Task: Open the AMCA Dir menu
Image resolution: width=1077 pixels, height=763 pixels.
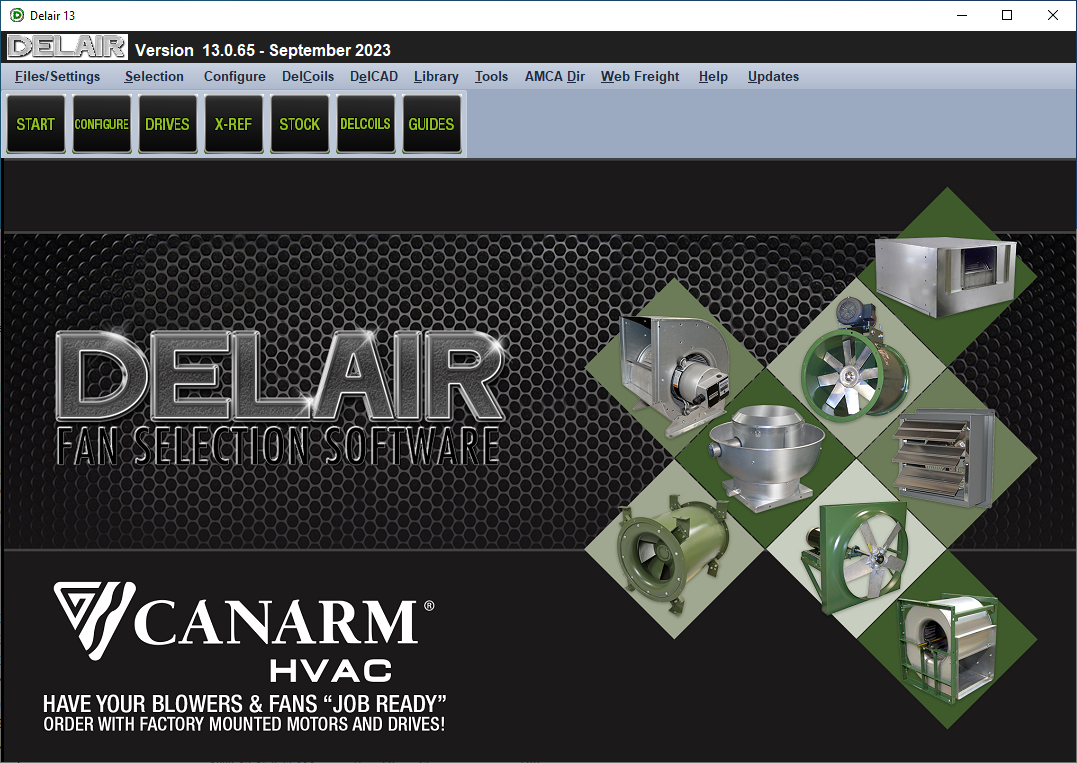Action: coord(555,76)
